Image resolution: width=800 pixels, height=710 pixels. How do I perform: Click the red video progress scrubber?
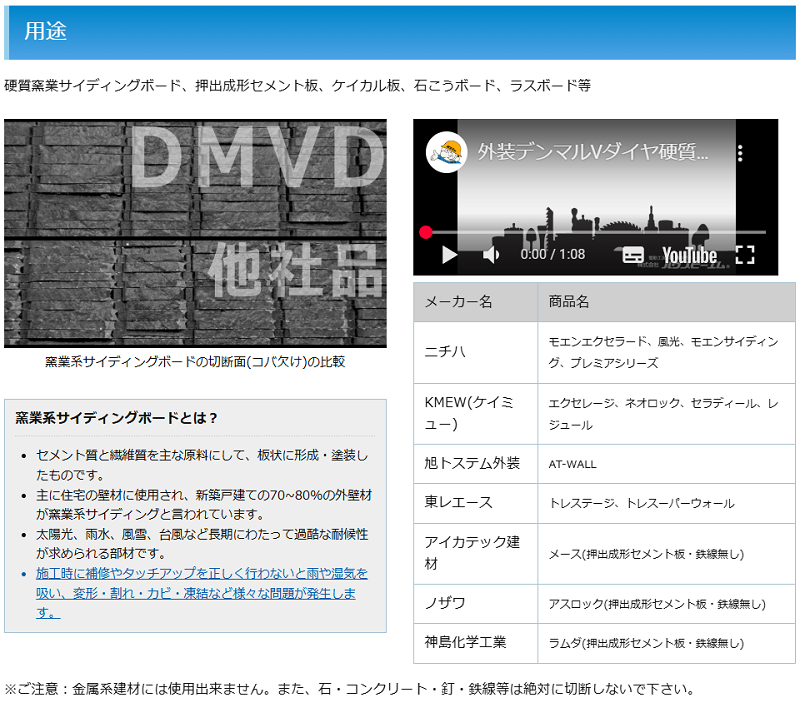click(426, 233)
